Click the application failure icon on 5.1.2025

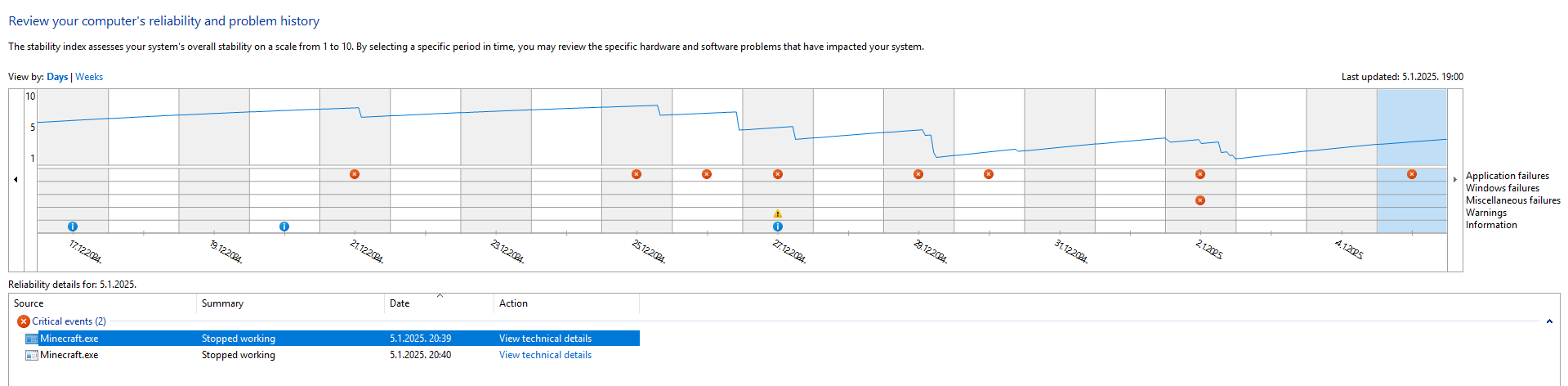point(1412,174)
